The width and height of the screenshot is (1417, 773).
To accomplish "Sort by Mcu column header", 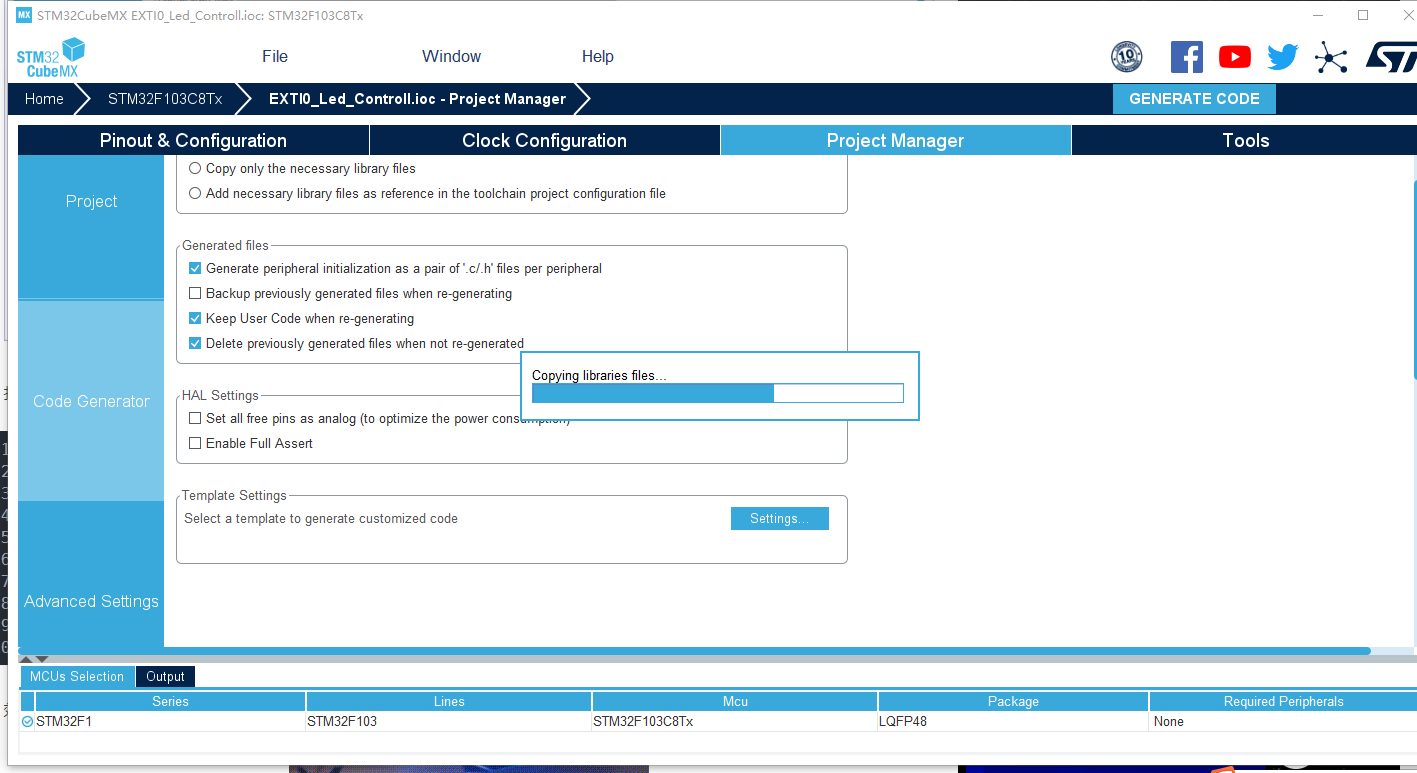I will coord(735,701).
